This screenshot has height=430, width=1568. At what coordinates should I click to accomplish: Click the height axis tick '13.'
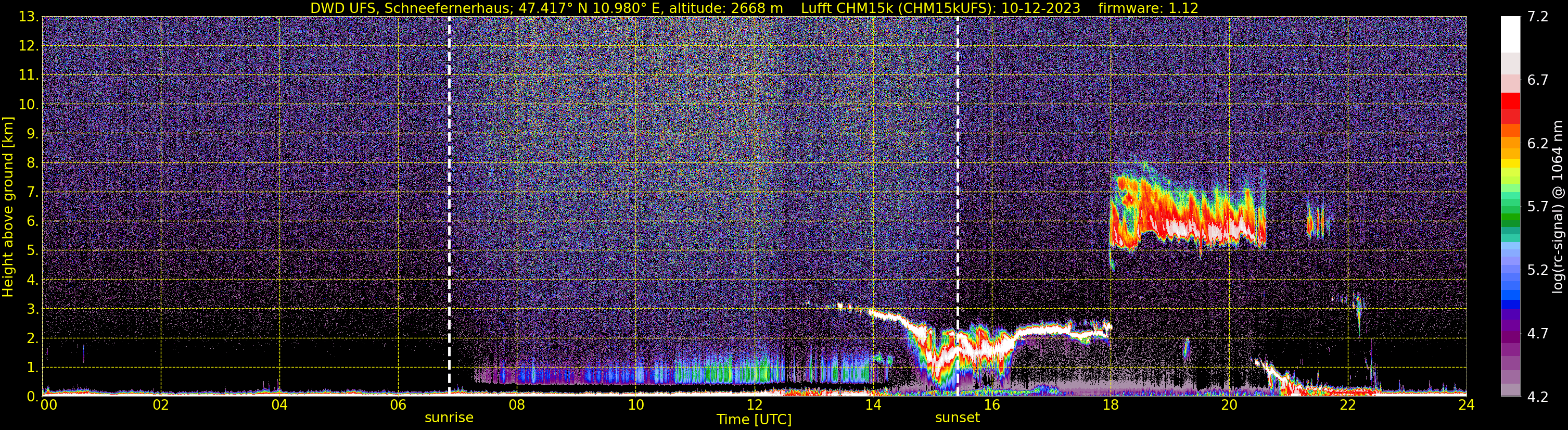pyautogui.click(x=28, y=17)
